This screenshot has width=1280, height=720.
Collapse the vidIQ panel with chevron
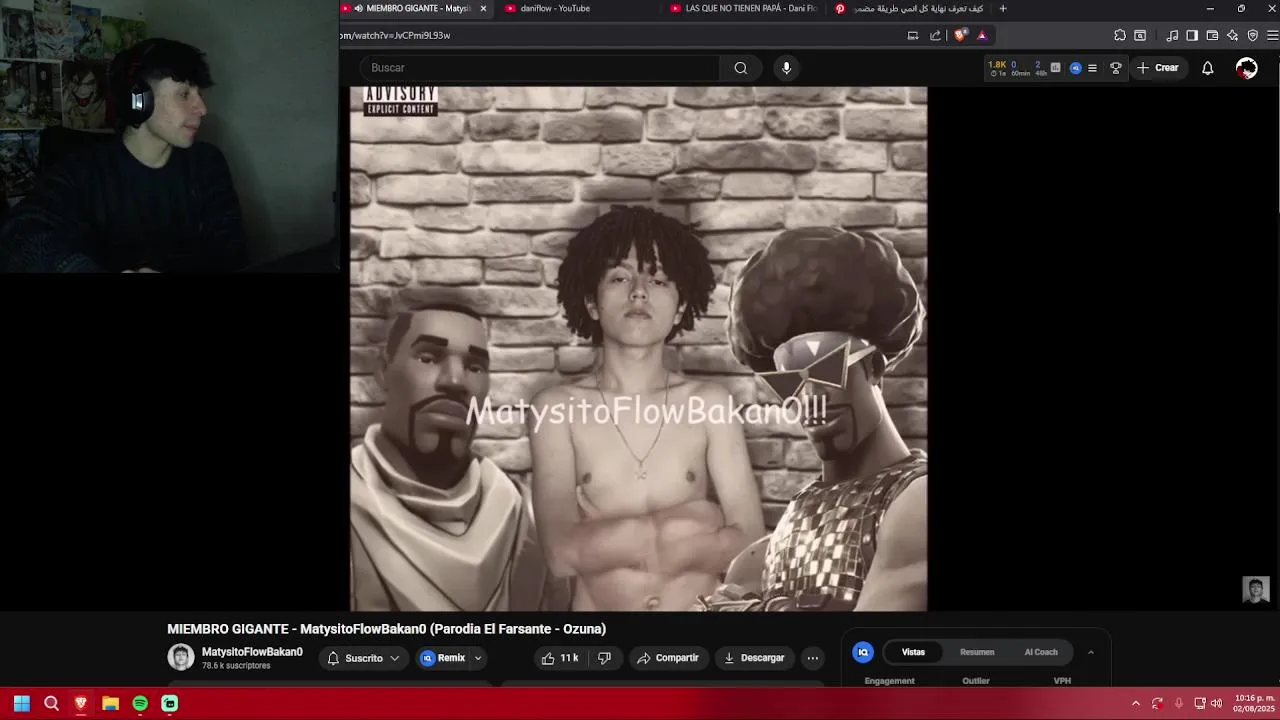(1091, 652)
